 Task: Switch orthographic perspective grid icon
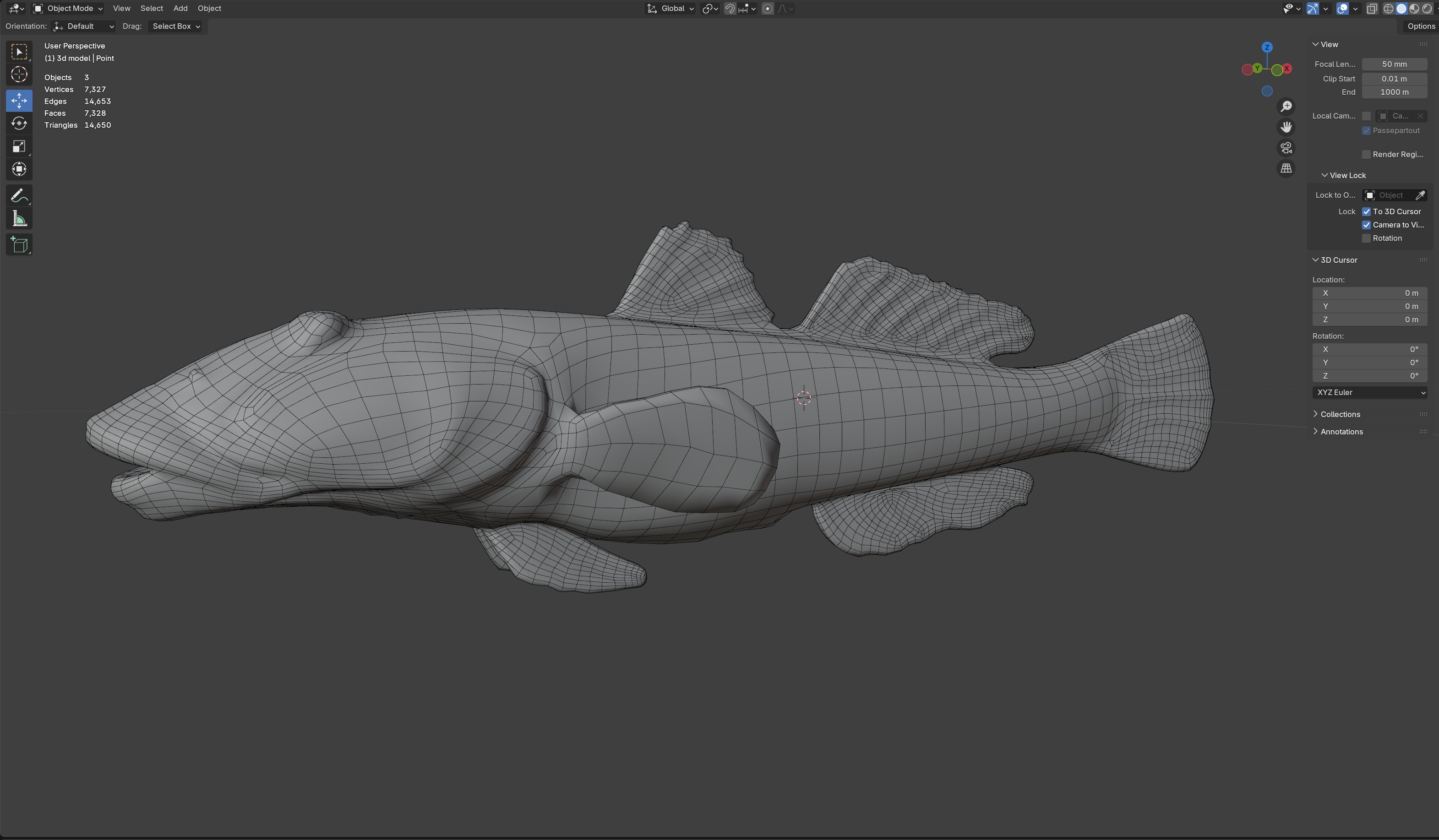(x=1286, y=168)
